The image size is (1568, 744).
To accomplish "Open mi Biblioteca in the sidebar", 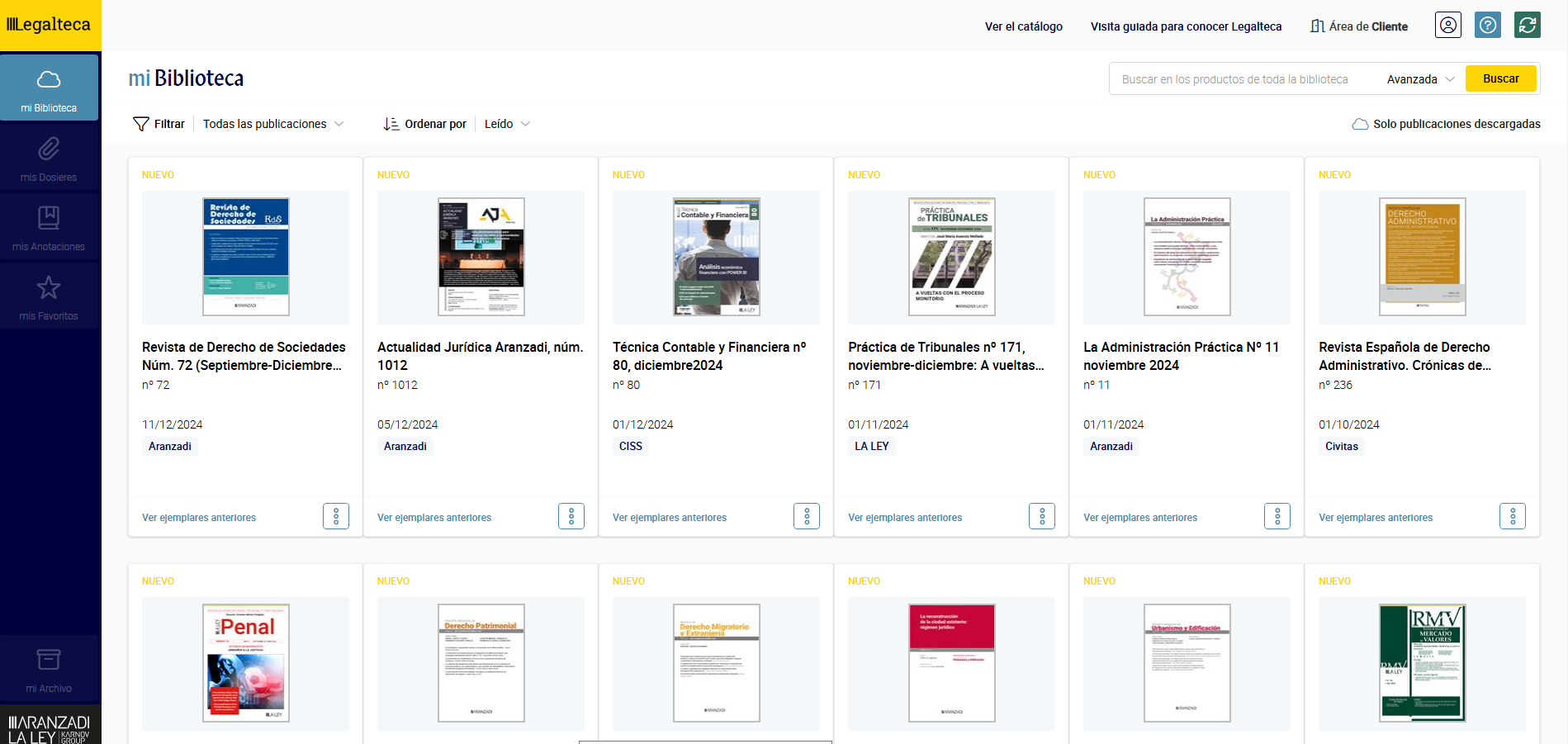I will pyautogui.click(x=49, y=88).
